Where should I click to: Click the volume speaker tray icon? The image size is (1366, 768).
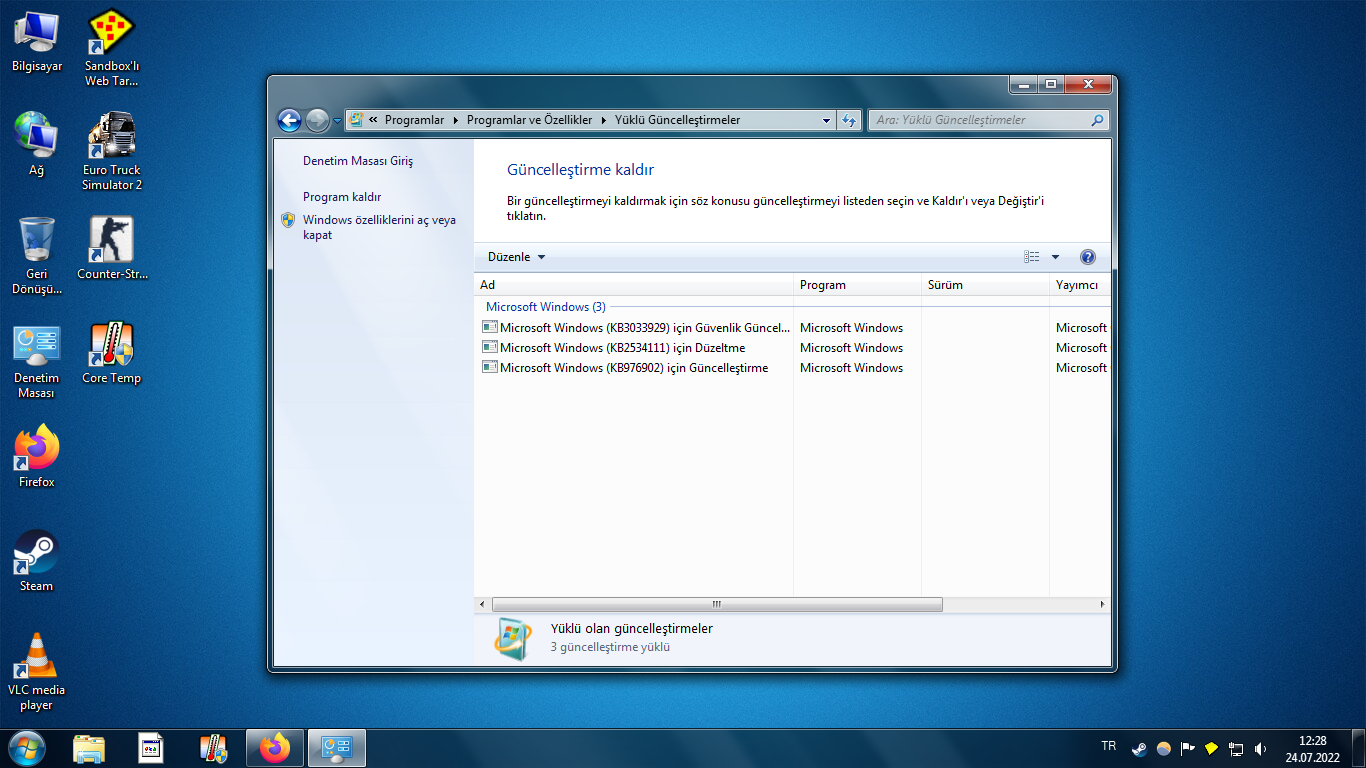coord(1260,748)
